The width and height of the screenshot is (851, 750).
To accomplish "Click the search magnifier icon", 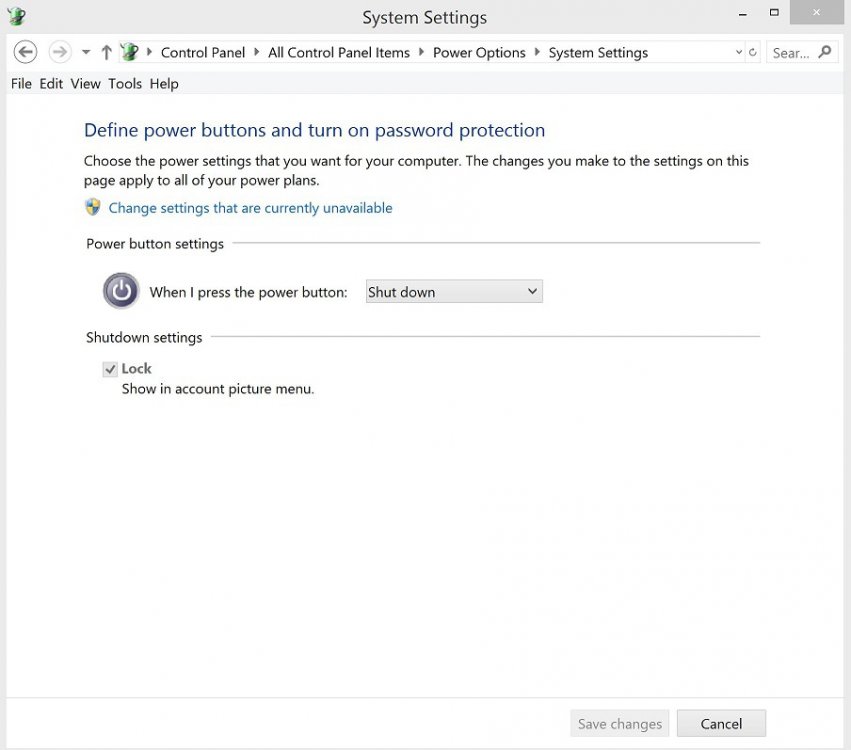I will (x=825, y=52).
